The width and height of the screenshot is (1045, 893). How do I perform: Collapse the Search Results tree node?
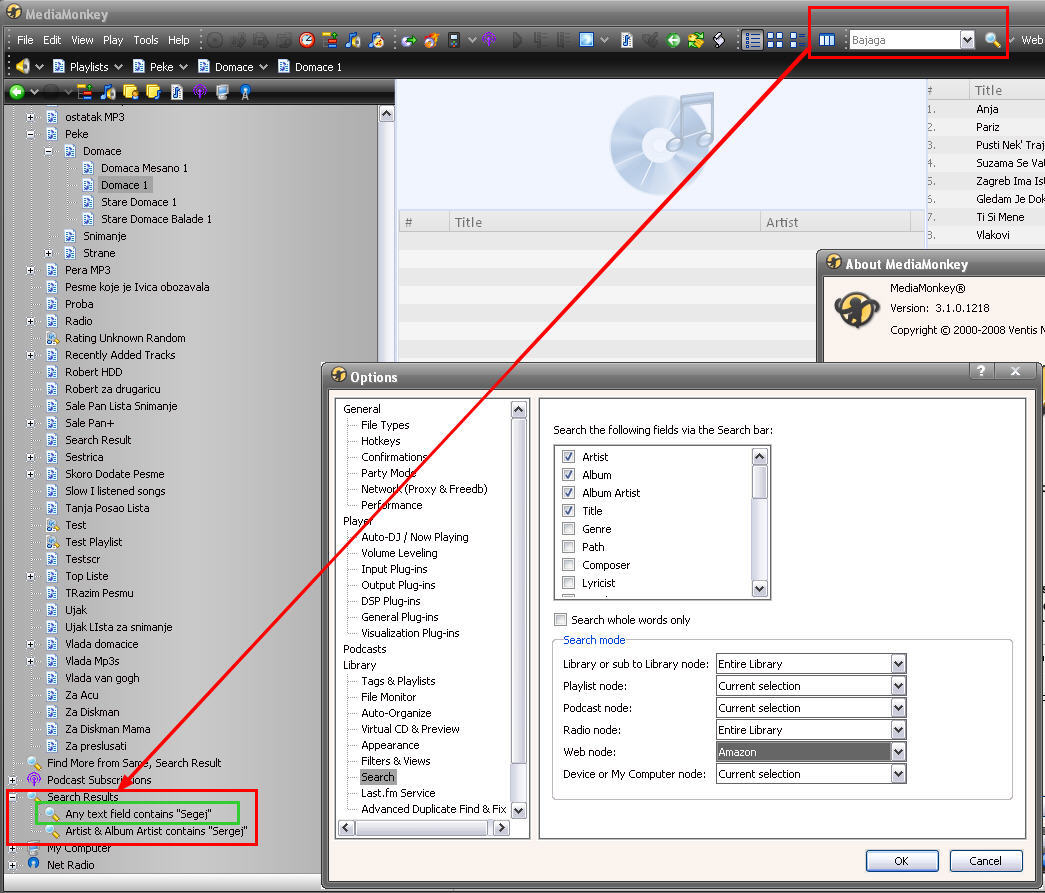(x=13, y=797)
